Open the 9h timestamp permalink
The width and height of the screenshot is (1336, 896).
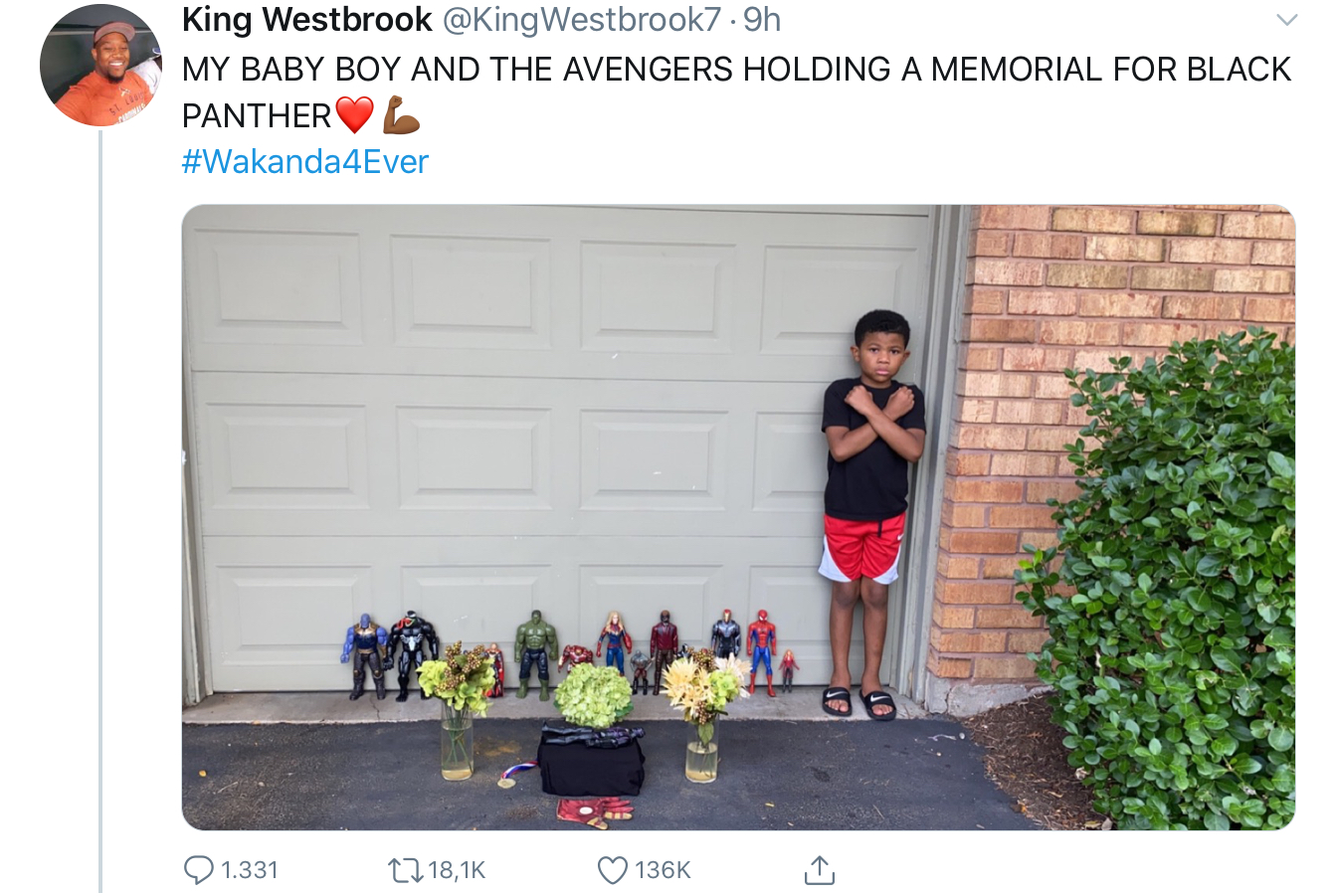(x=763, y=19)
